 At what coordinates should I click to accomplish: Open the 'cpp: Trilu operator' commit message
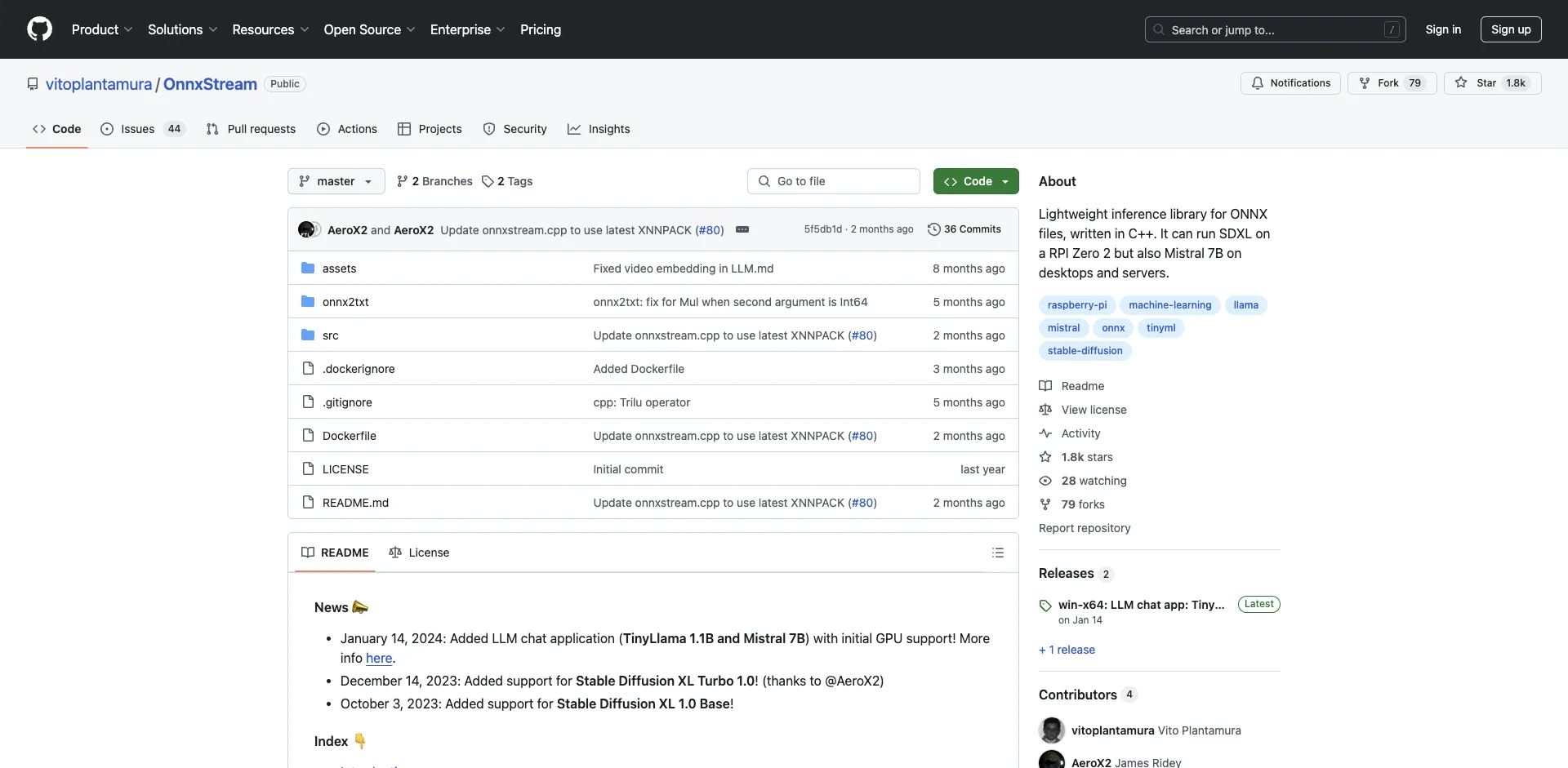(x=642, y=402)
